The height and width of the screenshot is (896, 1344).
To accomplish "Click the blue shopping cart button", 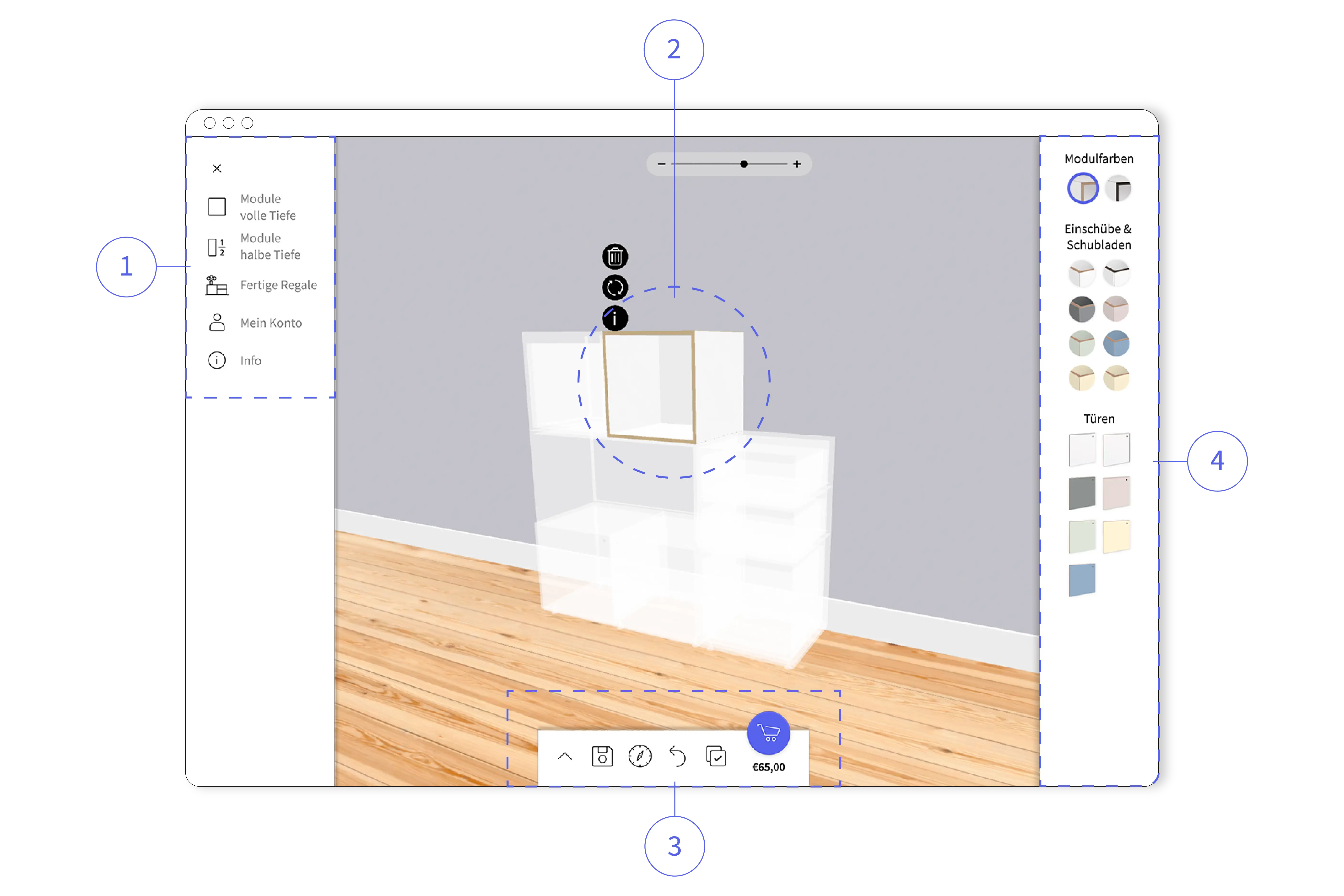I will tap(769, 733).
